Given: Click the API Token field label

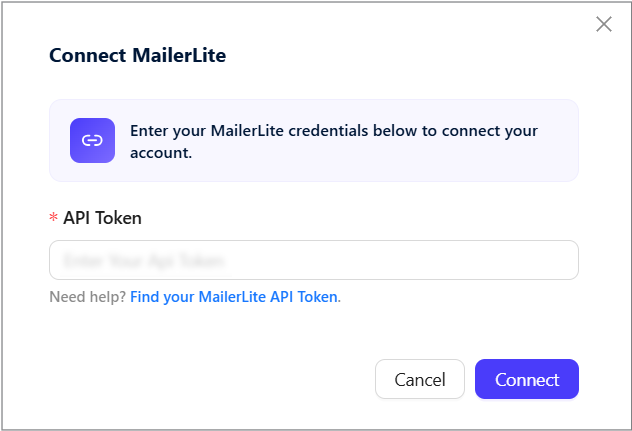Looking at the screenshot, I should 102,218.
